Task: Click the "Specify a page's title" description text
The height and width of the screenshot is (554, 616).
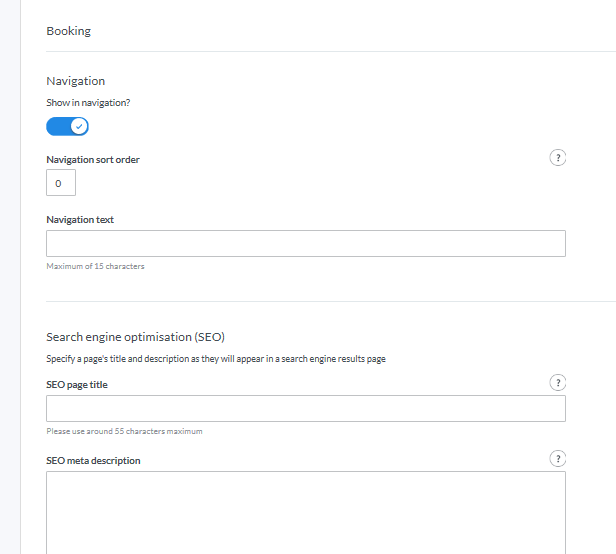Action: point(215,359)
